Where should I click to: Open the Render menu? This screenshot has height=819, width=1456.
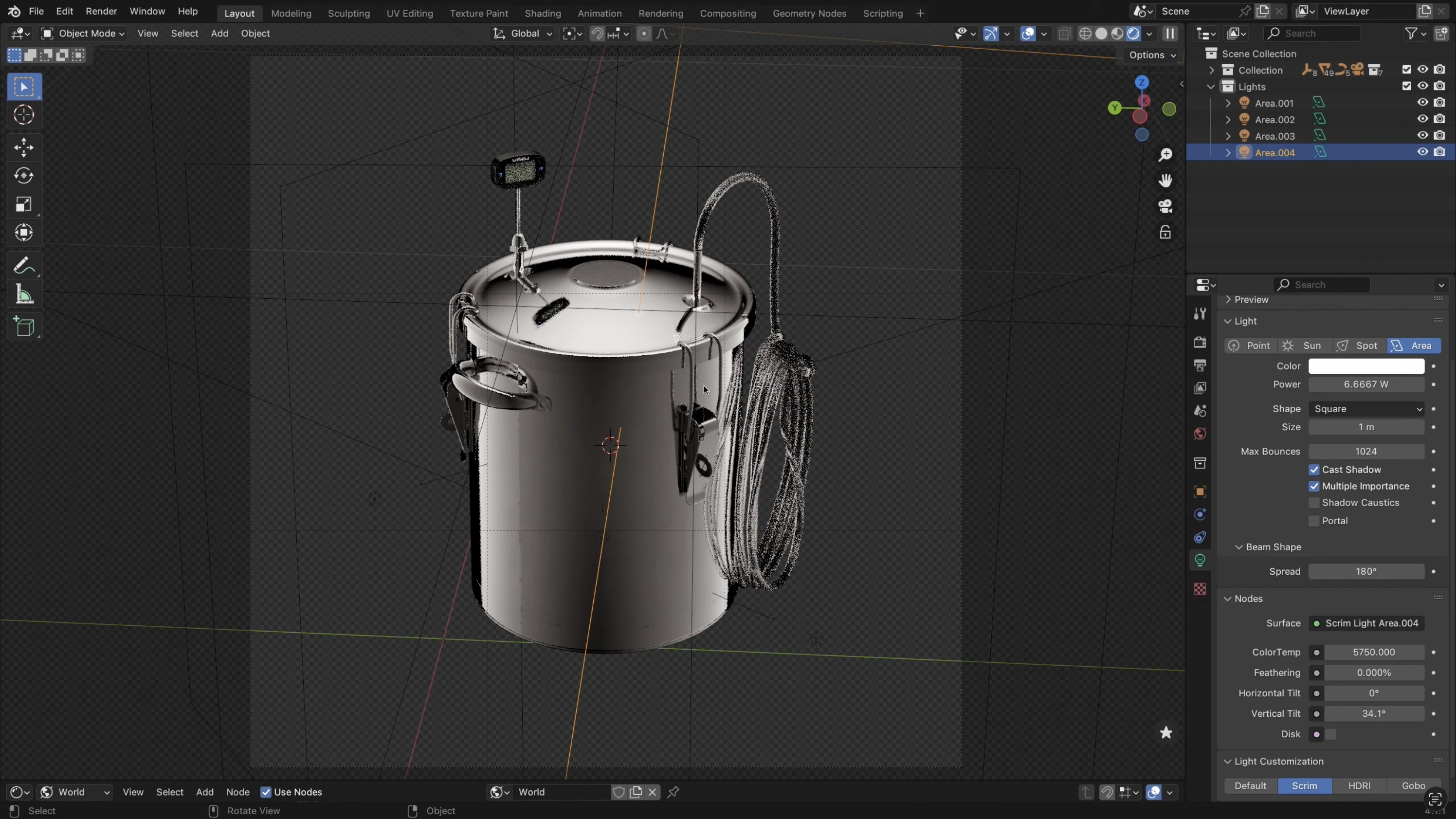pos(101,11)
